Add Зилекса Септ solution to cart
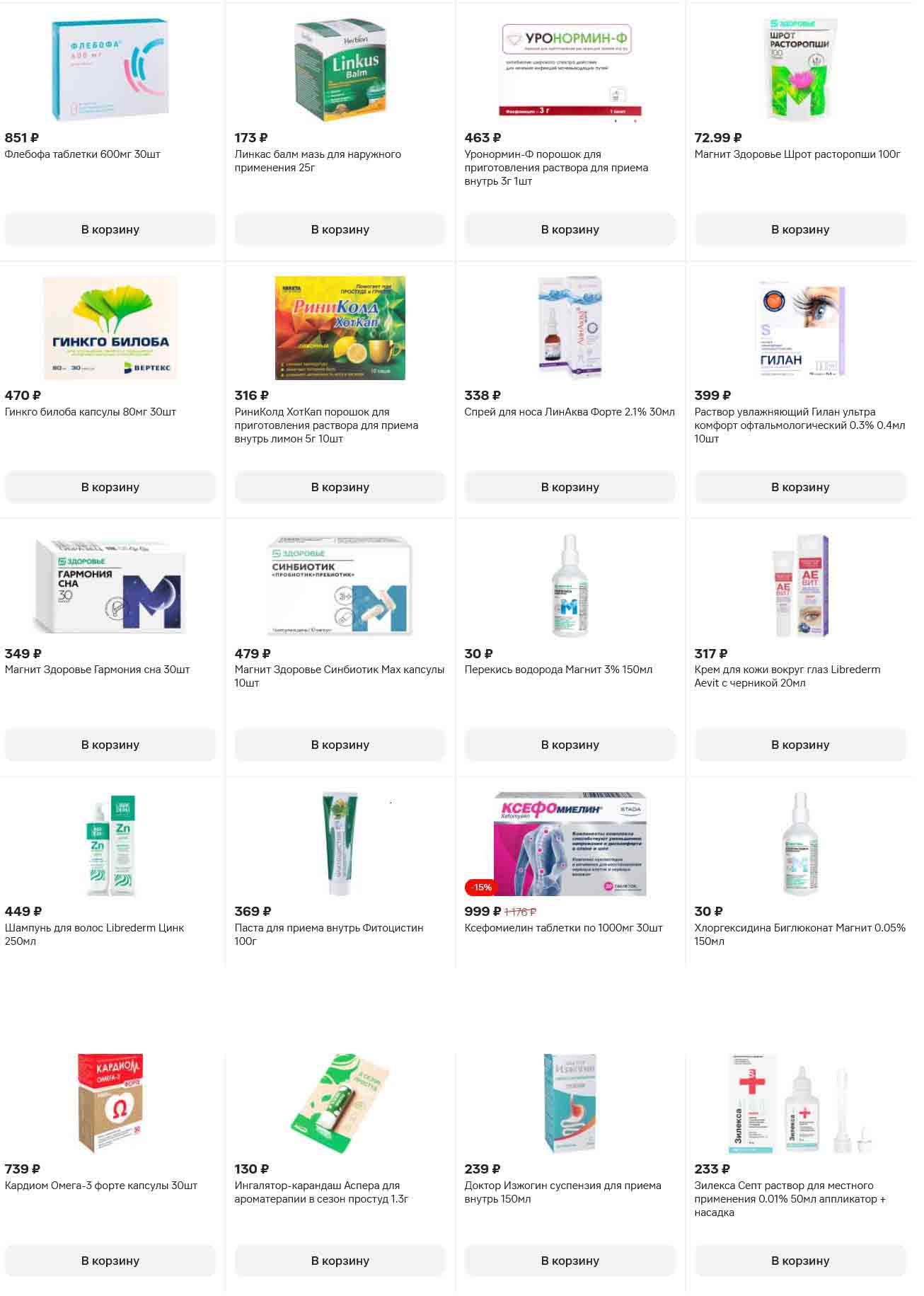The image size is (924, 1296). (x=800, y=1261)
